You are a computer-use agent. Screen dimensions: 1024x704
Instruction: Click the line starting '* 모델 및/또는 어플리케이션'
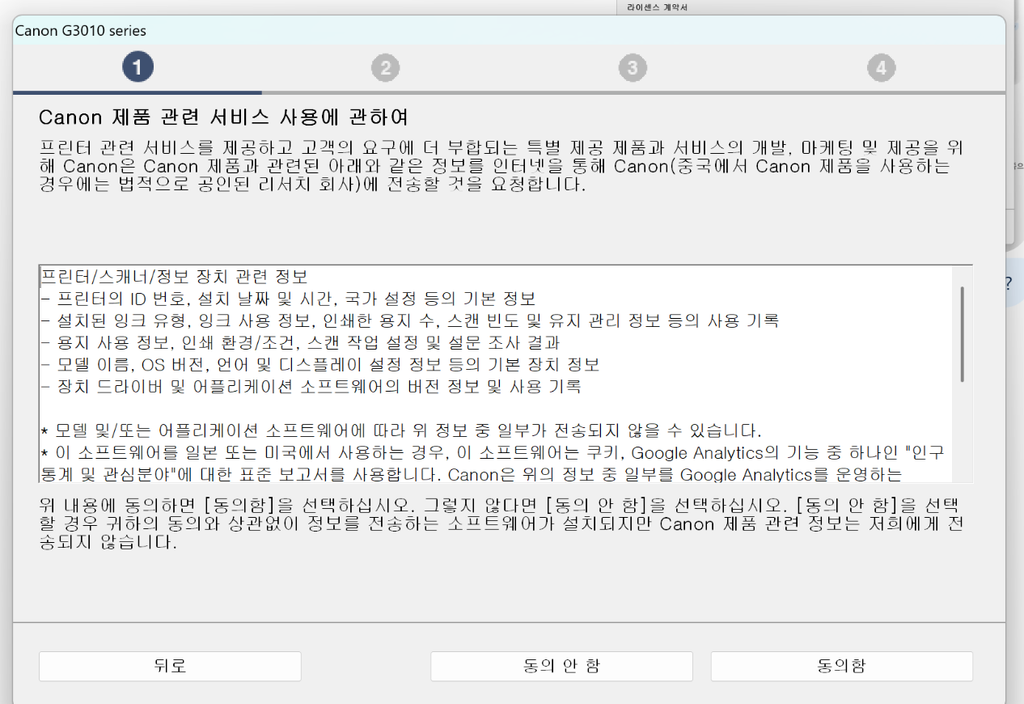coord(401,431)
